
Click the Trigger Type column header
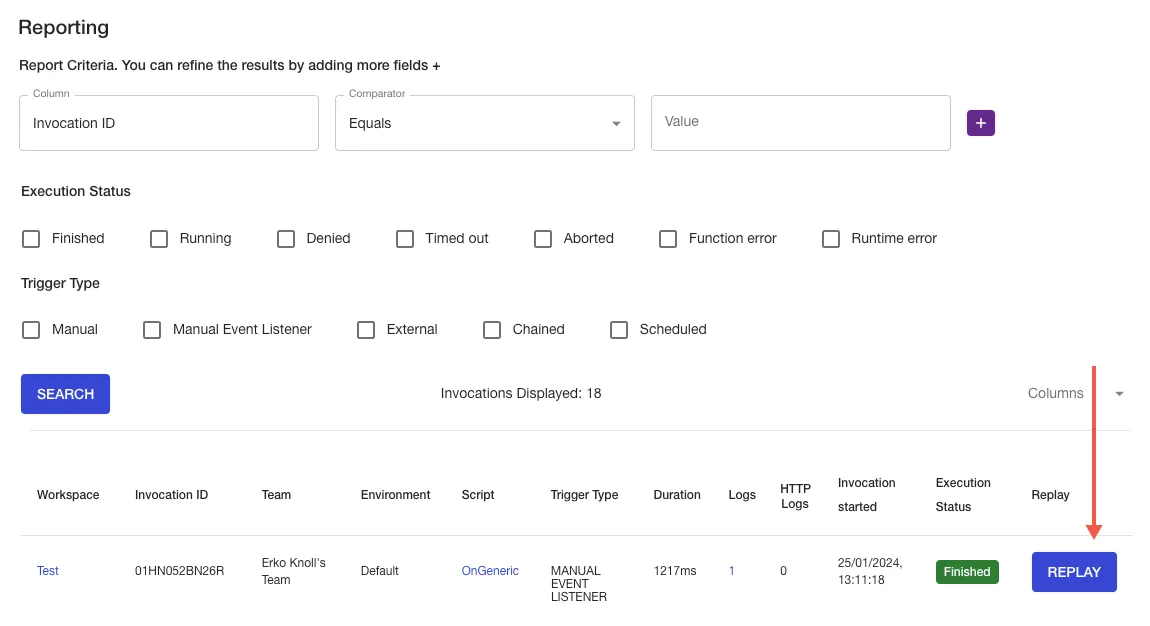tap(585, 495)
